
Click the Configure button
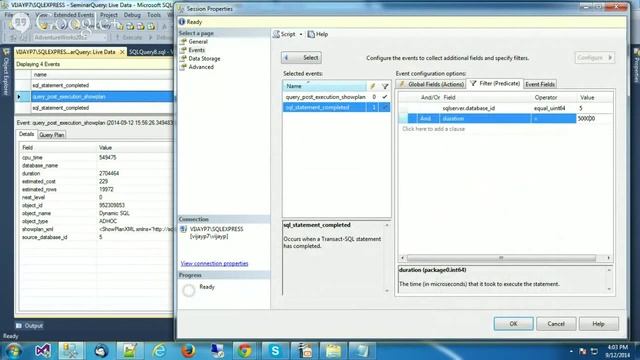coord(595,58)
